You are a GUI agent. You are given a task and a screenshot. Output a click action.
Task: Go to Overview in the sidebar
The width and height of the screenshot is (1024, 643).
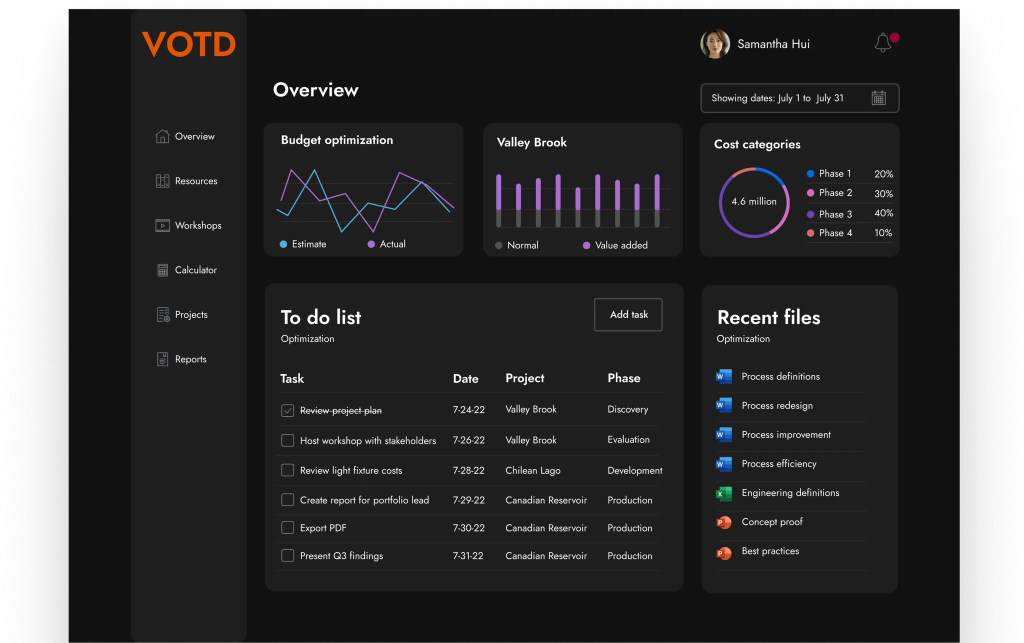click(x=195, y=136)
